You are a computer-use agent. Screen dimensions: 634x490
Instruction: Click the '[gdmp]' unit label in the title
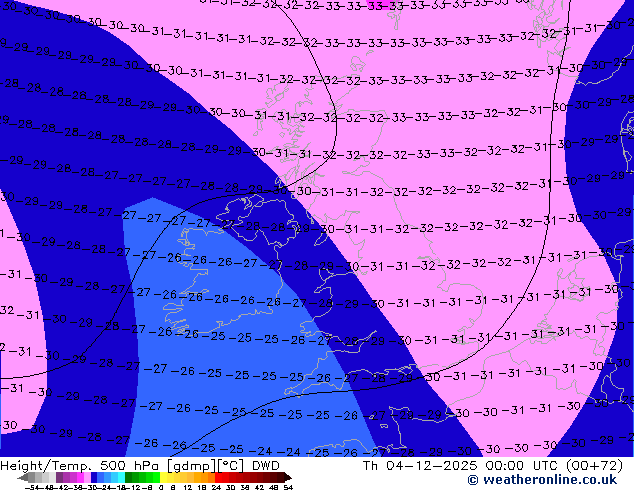point(192,466)
